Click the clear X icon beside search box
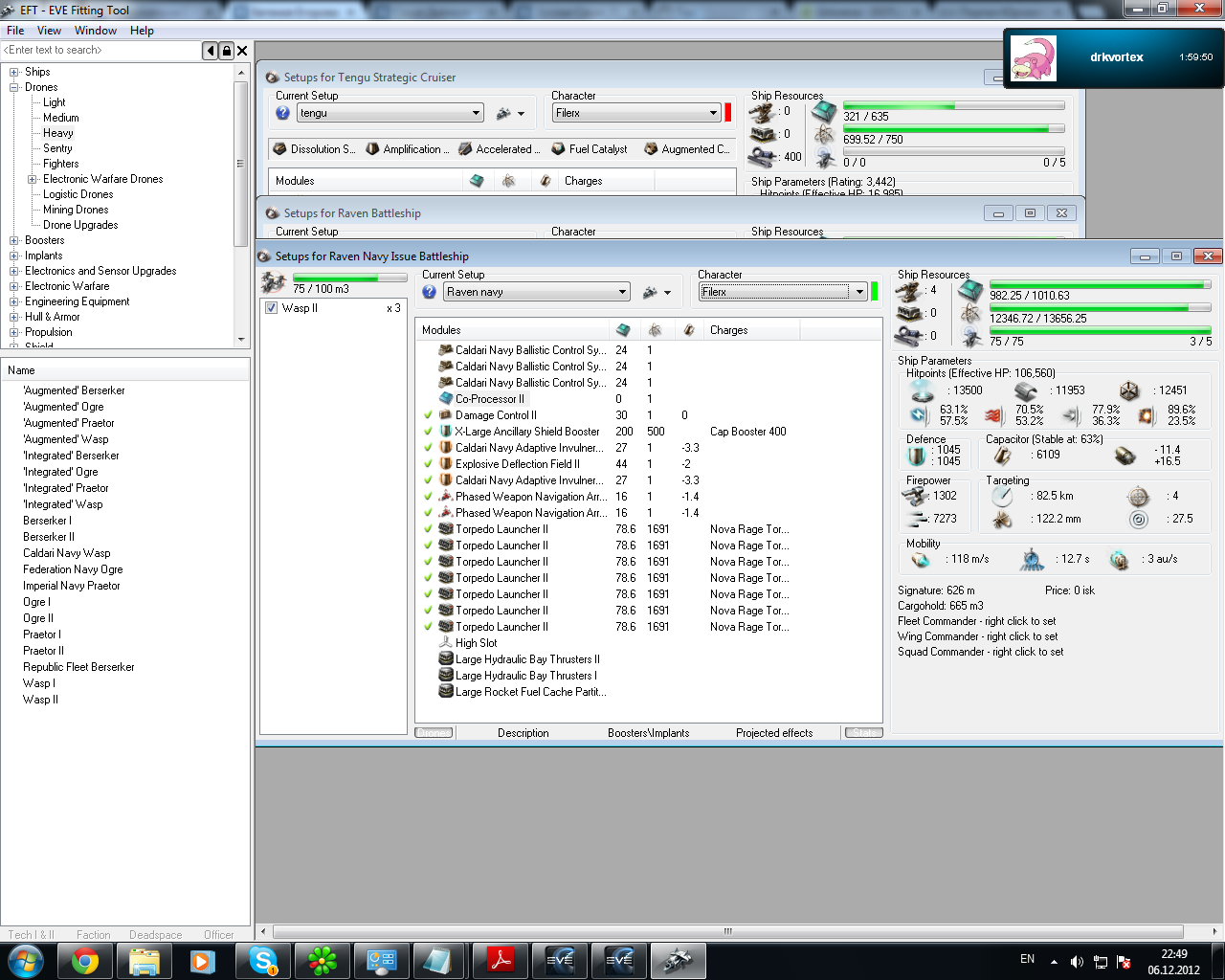This screenshot has height=980, width=1225. (242, 51)
